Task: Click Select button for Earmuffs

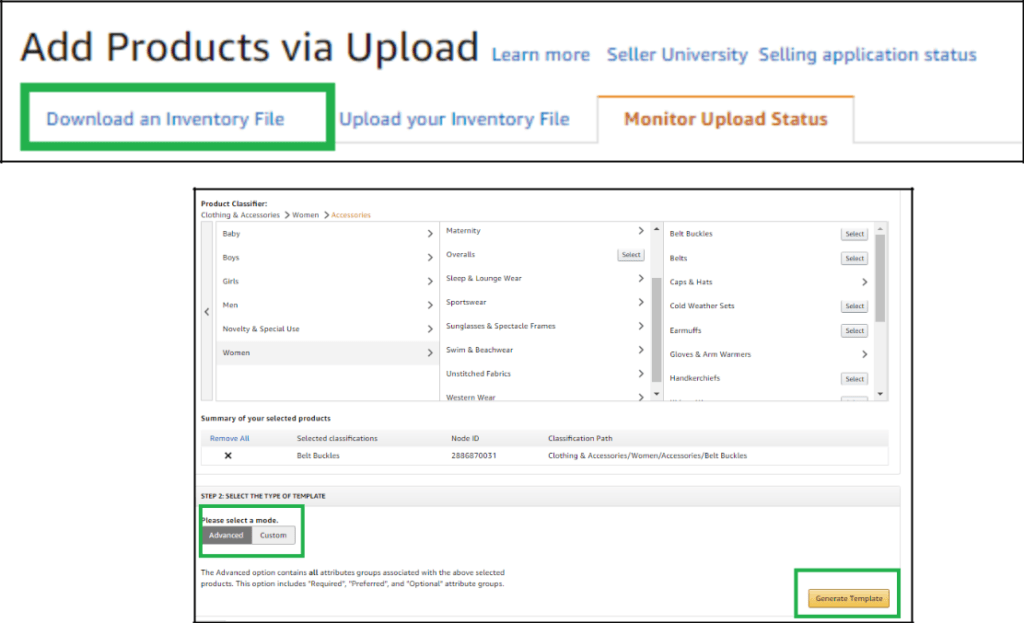Action: (854, 331)
